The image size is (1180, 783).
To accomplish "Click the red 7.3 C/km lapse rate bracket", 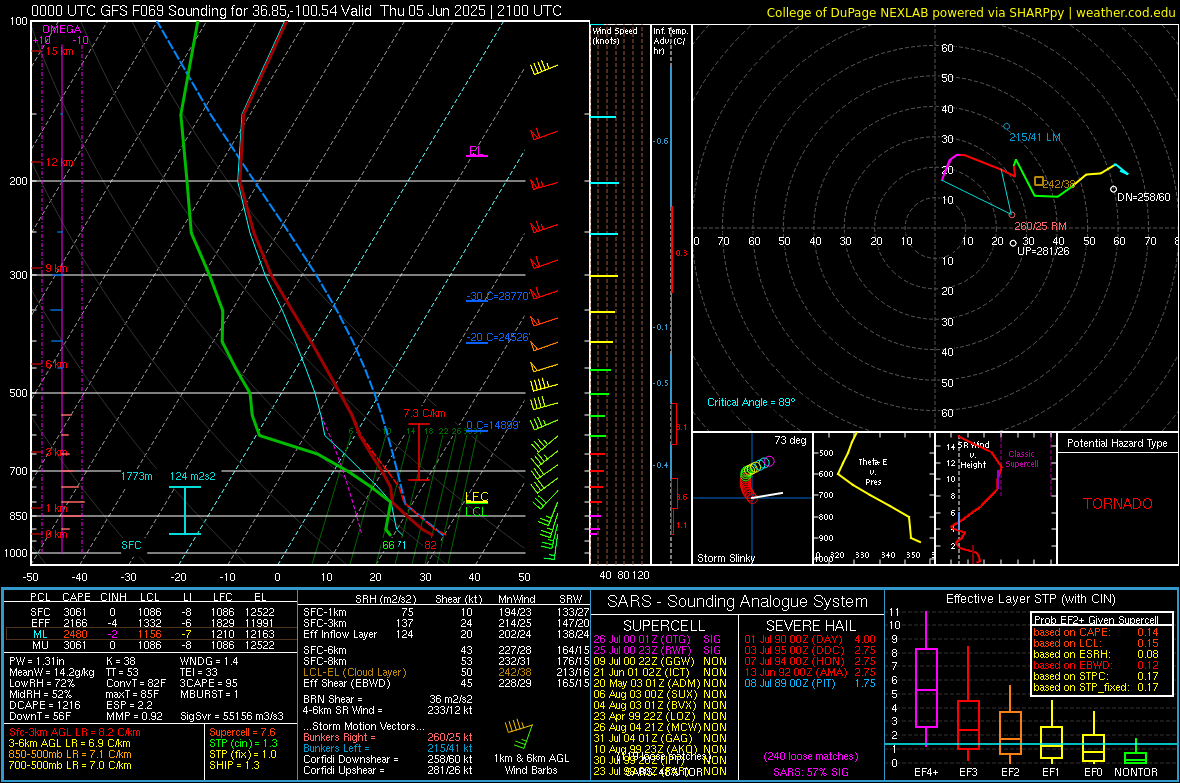I will pyautogui.click(x=418, y=452).
